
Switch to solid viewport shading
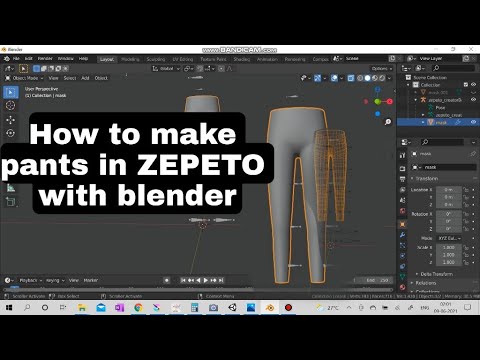367,78
